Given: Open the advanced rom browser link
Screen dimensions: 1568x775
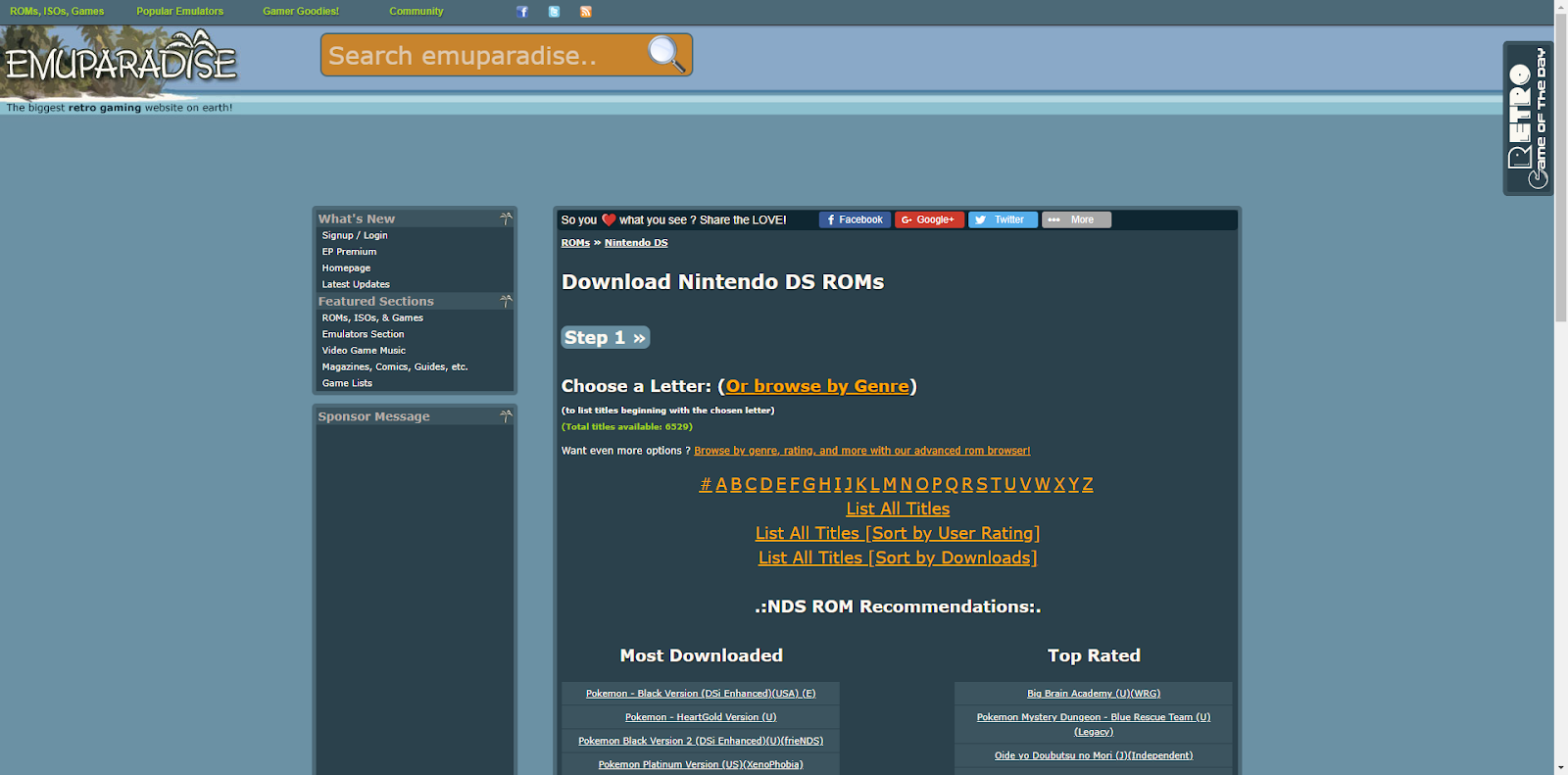Looking at the screenshot, I should click(862, 451).
